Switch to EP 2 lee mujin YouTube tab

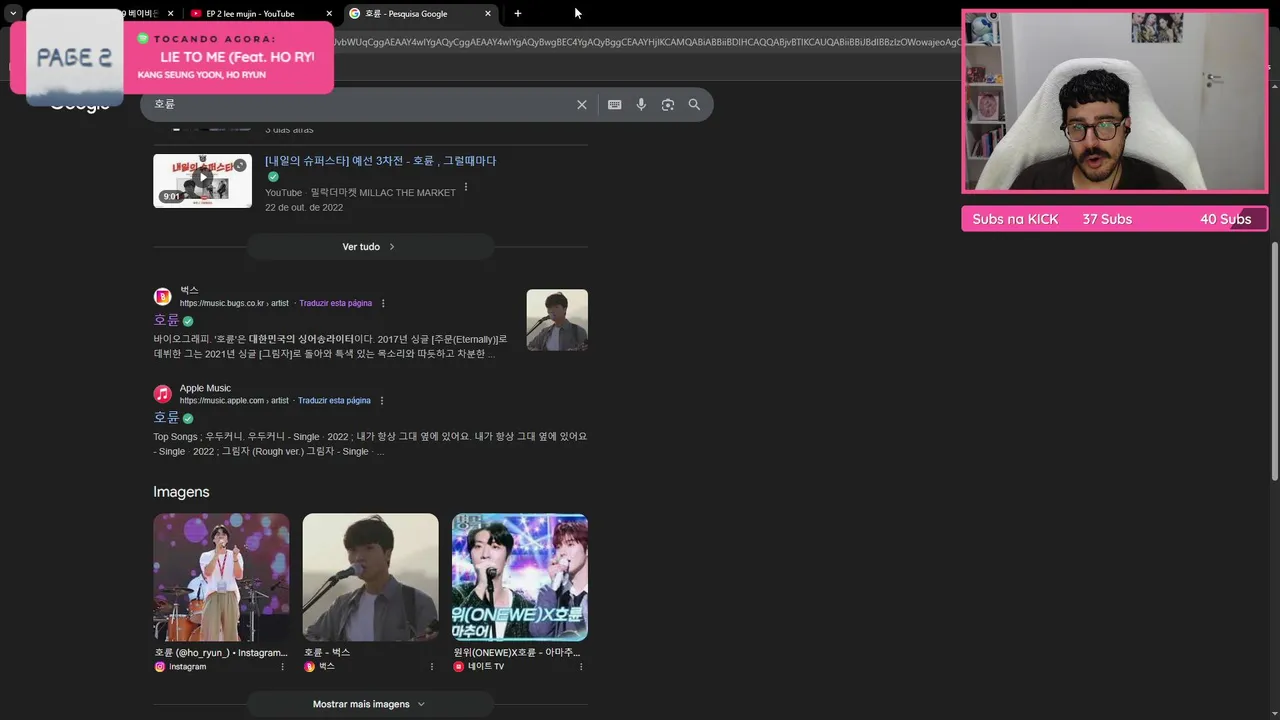pos(260,13)
